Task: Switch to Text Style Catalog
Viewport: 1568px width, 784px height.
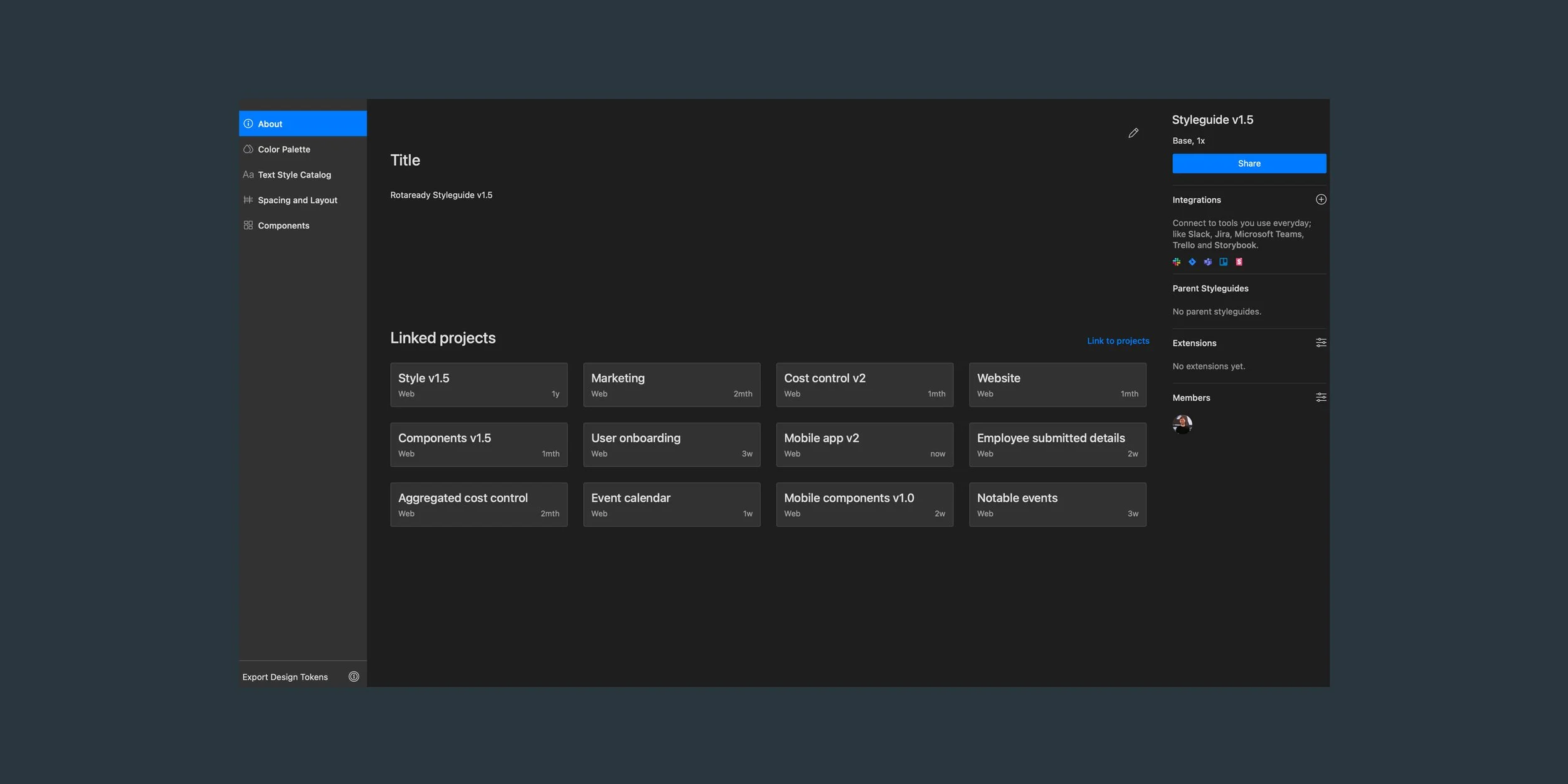Action: tap(294, 175)
